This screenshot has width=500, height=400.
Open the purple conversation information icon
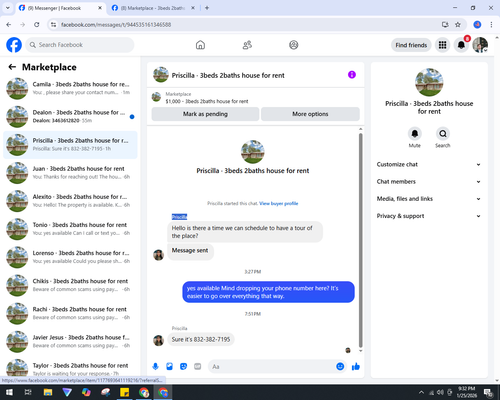pyautogui.click(x=352, y=75)
